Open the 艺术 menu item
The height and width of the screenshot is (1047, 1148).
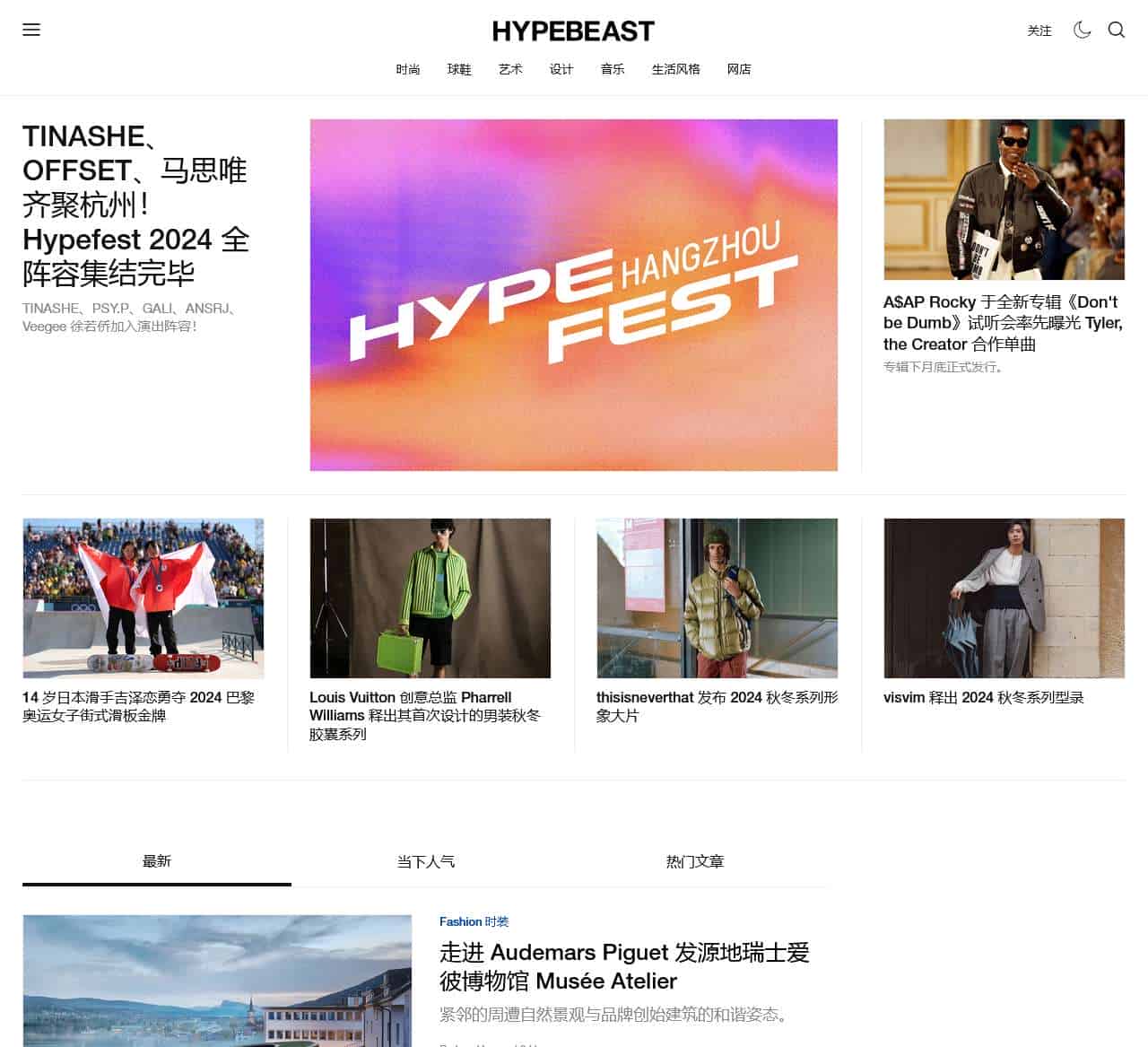[510, 69]
